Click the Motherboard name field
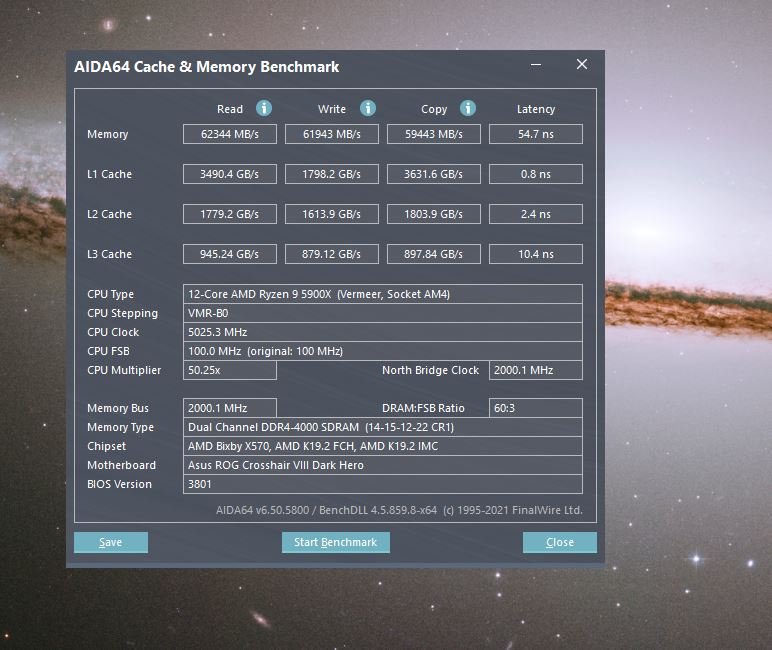This screenshot has width=772, height=650. point(383,465)
